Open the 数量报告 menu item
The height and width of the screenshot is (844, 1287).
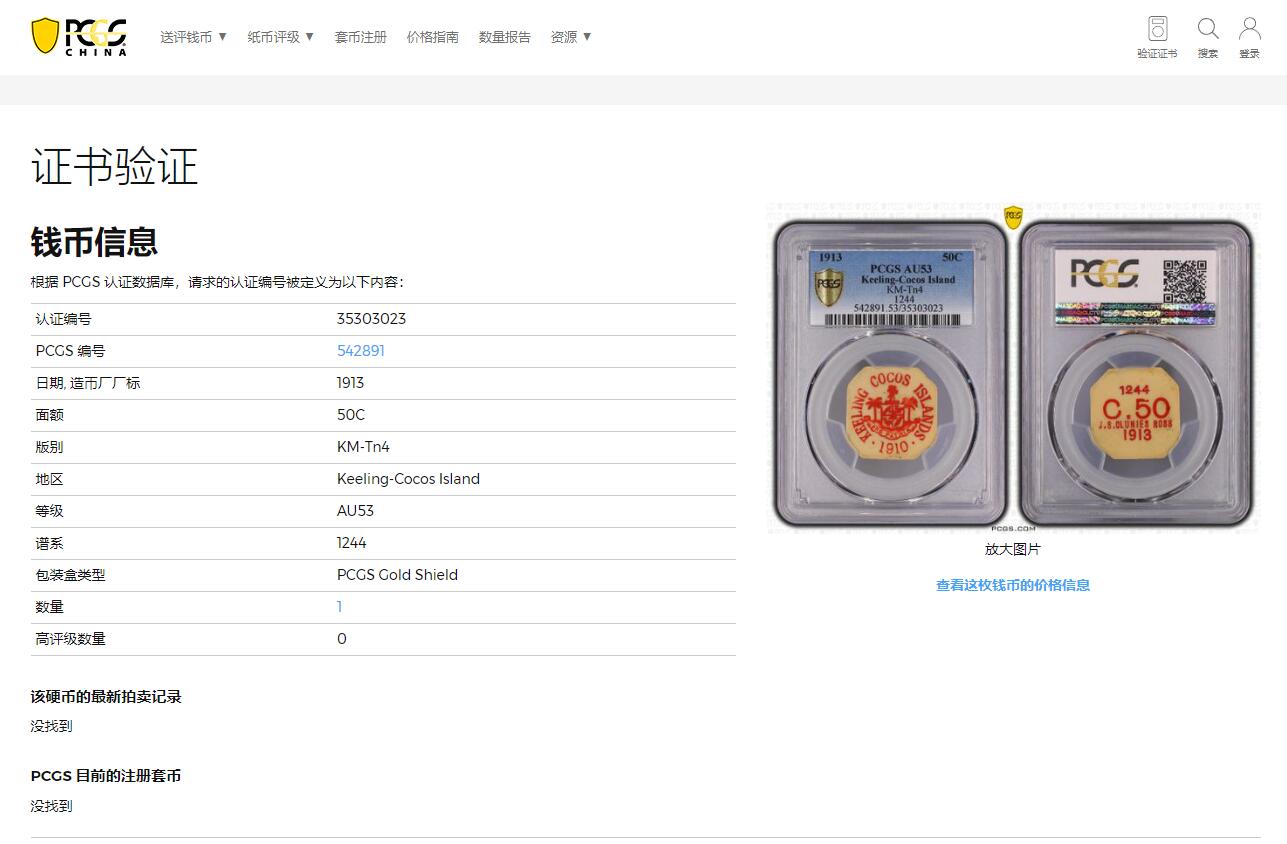pos(504,37)
